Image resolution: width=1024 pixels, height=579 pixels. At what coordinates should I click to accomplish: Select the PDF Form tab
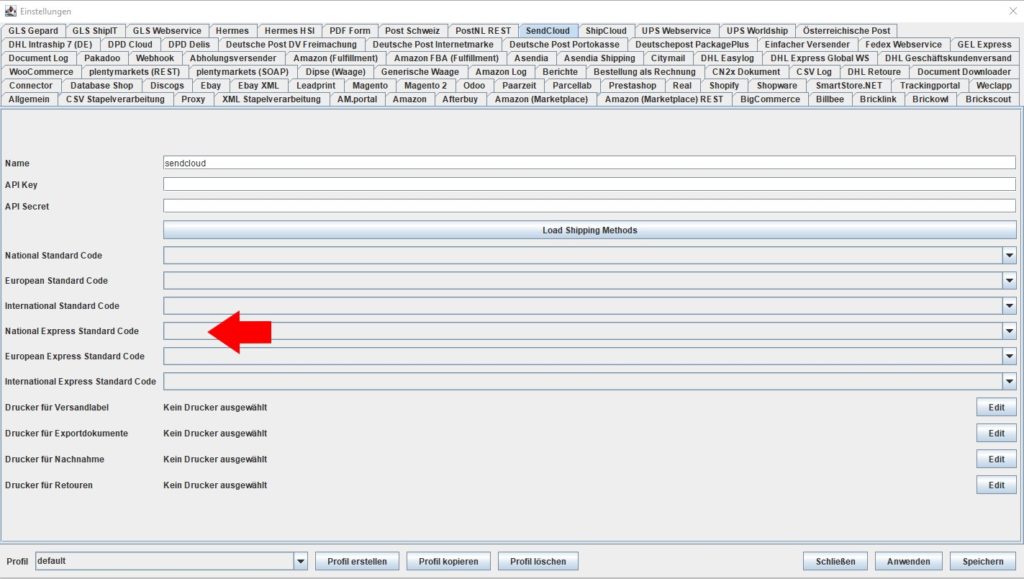(349, 31)
